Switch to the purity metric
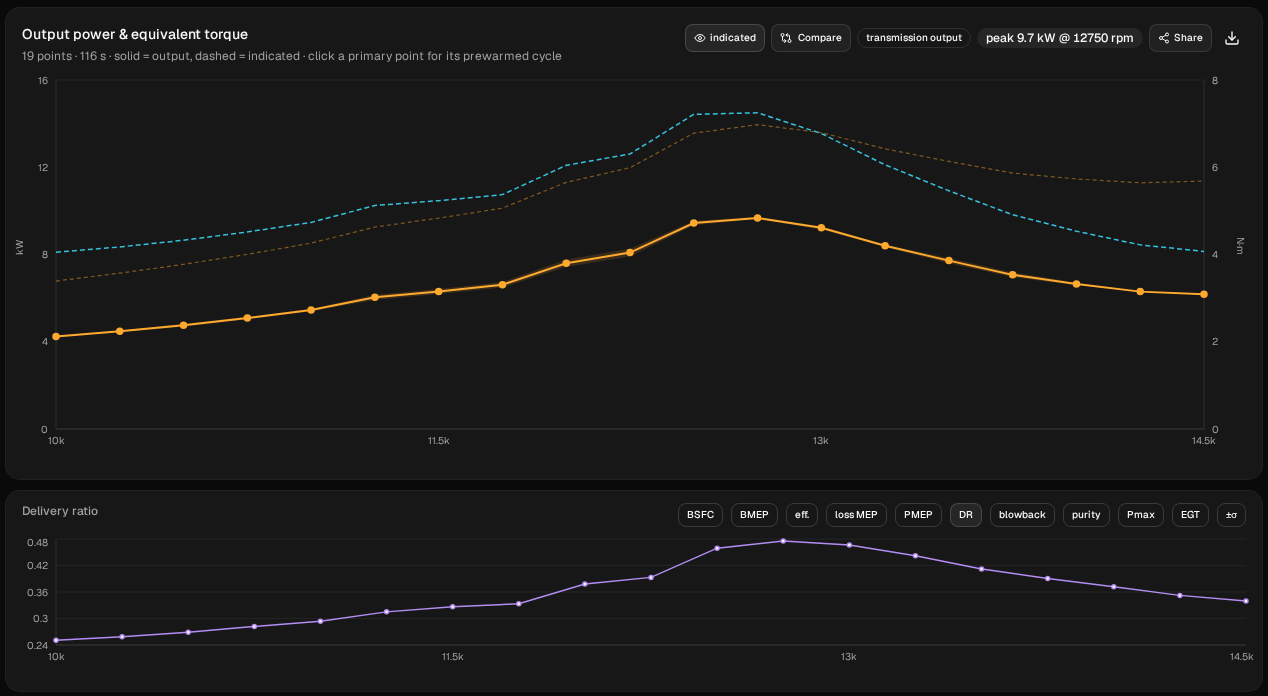Image resolution: width=1268 pixels, height=696 pixels. [x=1086, y=515]
